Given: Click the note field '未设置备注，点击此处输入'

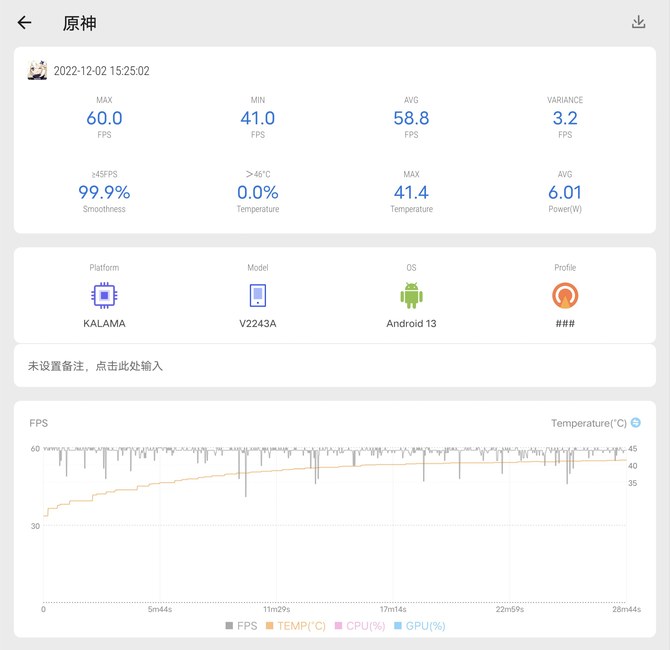Looking at the screenshot, I should click(335, 366).
